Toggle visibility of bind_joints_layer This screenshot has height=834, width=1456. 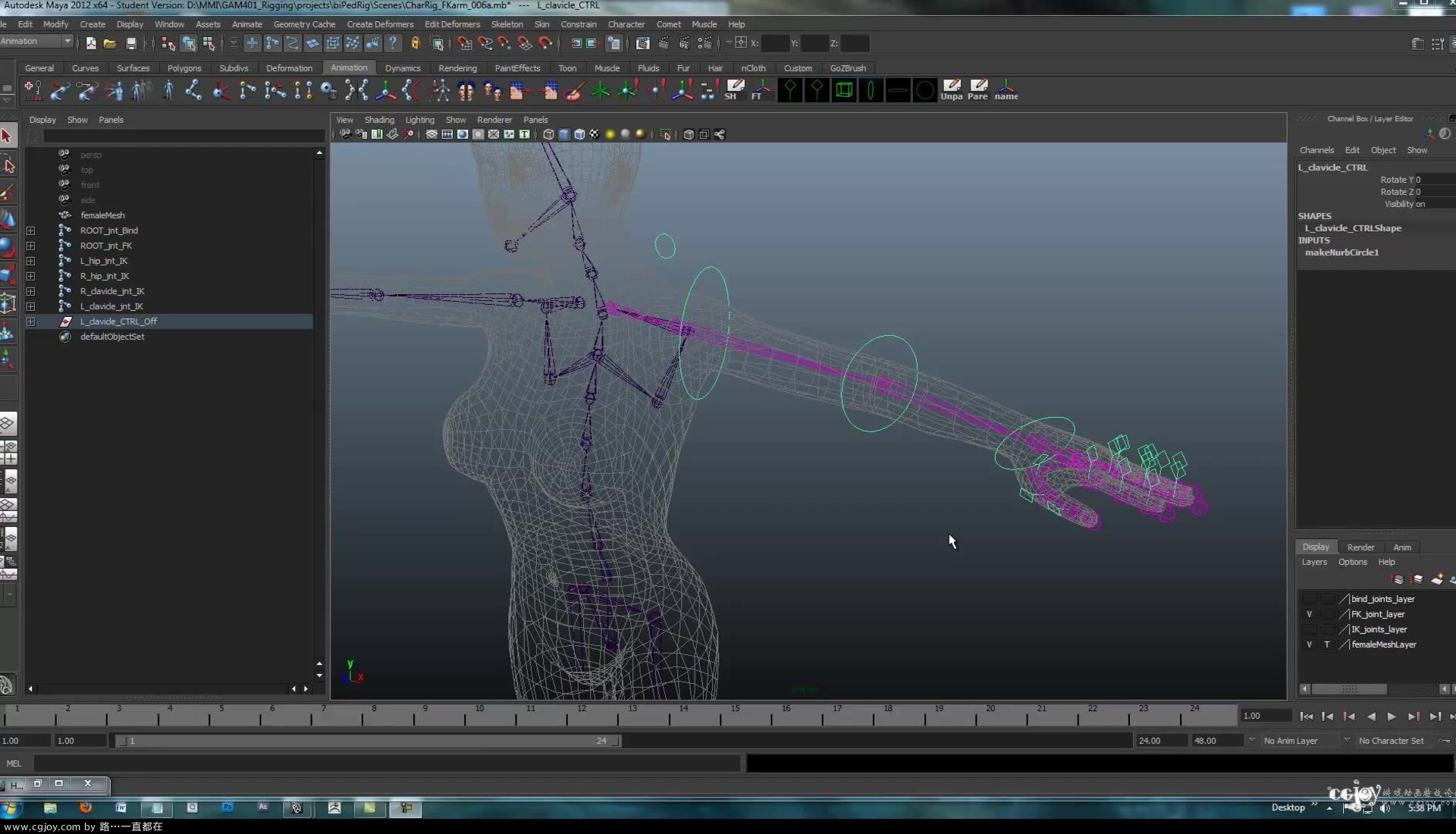(x=1309, y=598)
